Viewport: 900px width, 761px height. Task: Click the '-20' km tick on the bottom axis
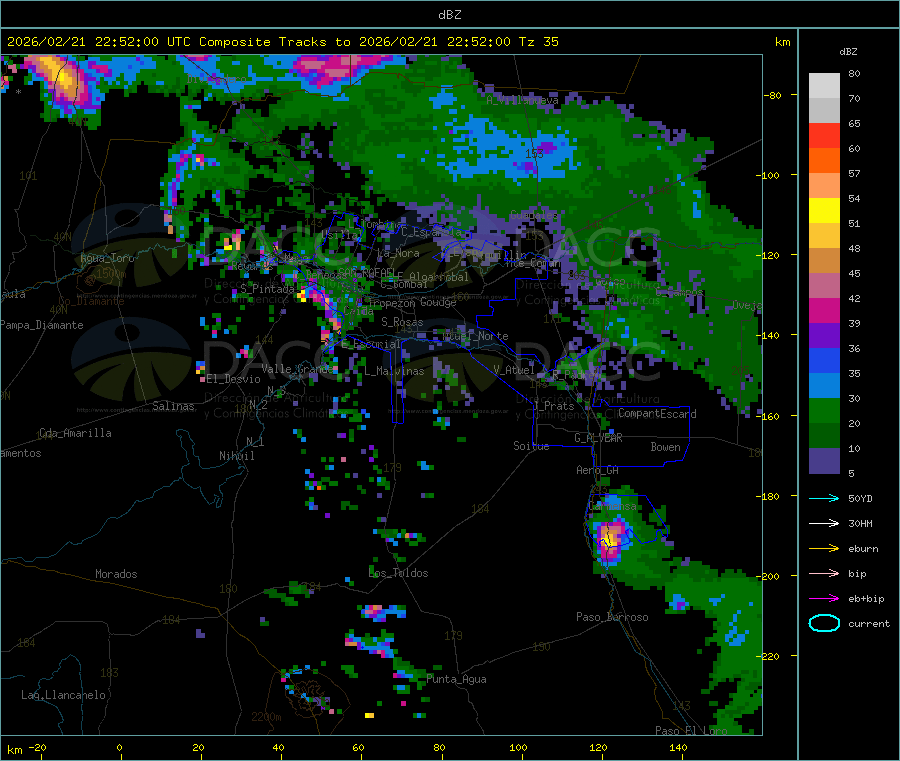tap(37, 747)
